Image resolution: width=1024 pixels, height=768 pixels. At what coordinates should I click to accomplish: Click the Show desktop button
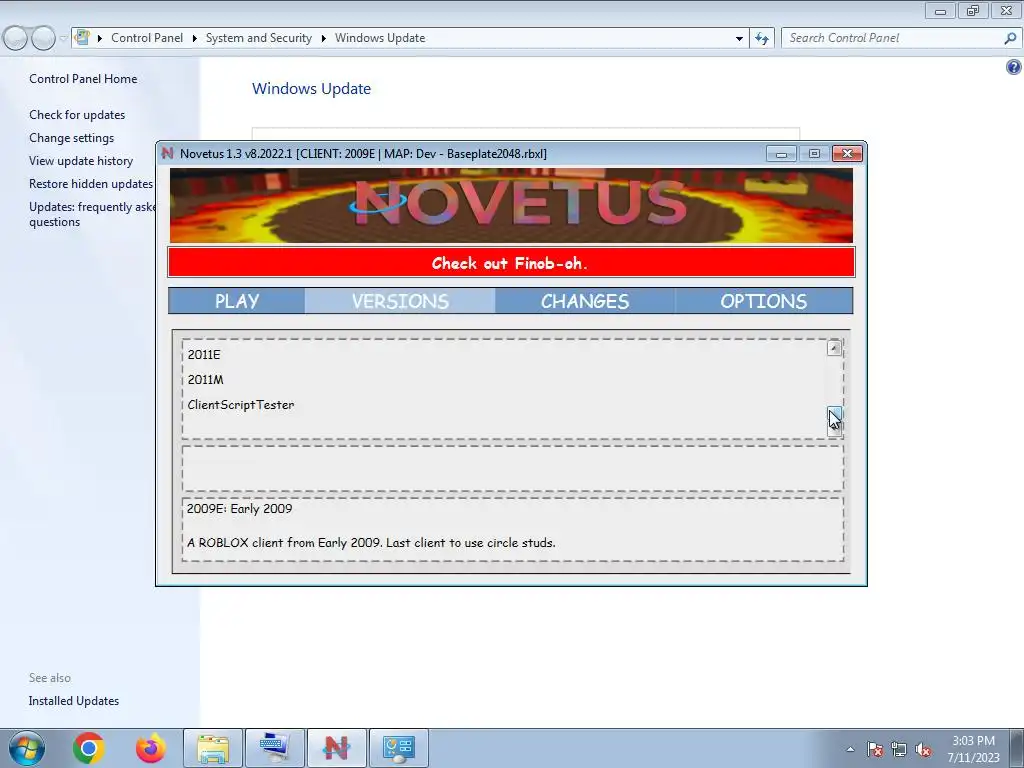tap(1018, 748)
